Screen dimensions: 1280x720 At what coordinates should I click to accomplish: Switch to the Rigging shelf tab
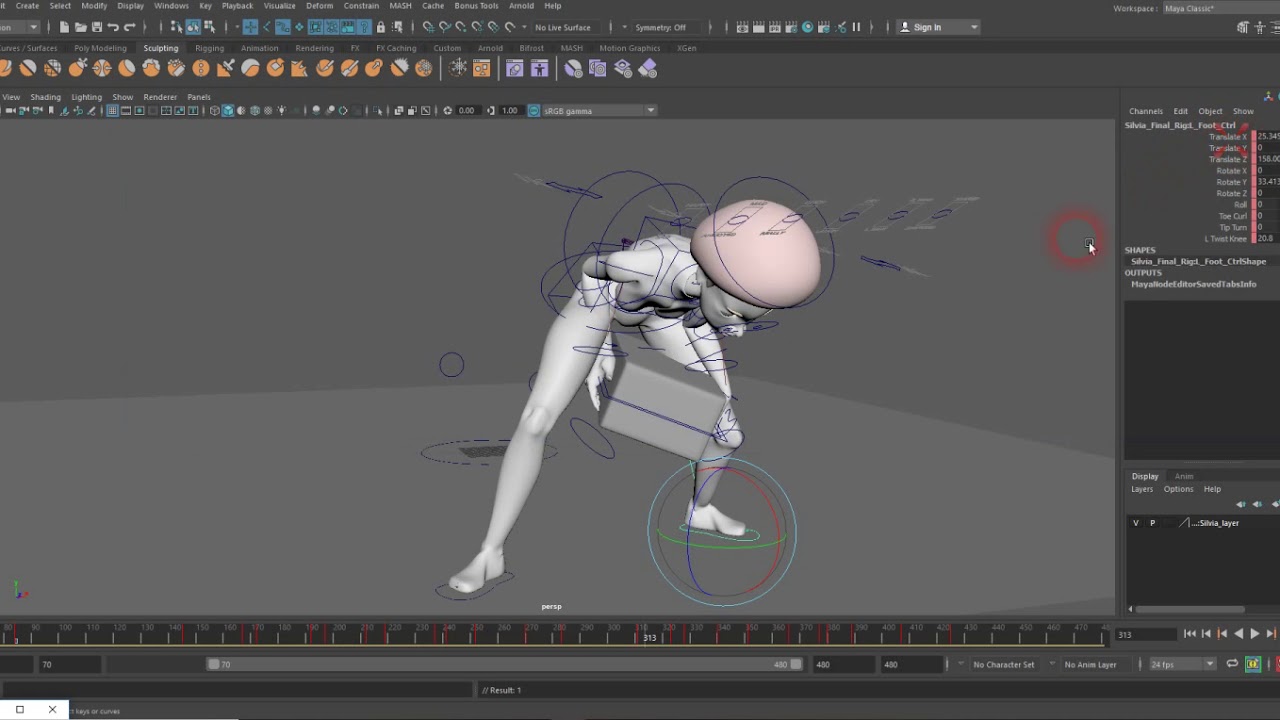(x=209, y=48)
